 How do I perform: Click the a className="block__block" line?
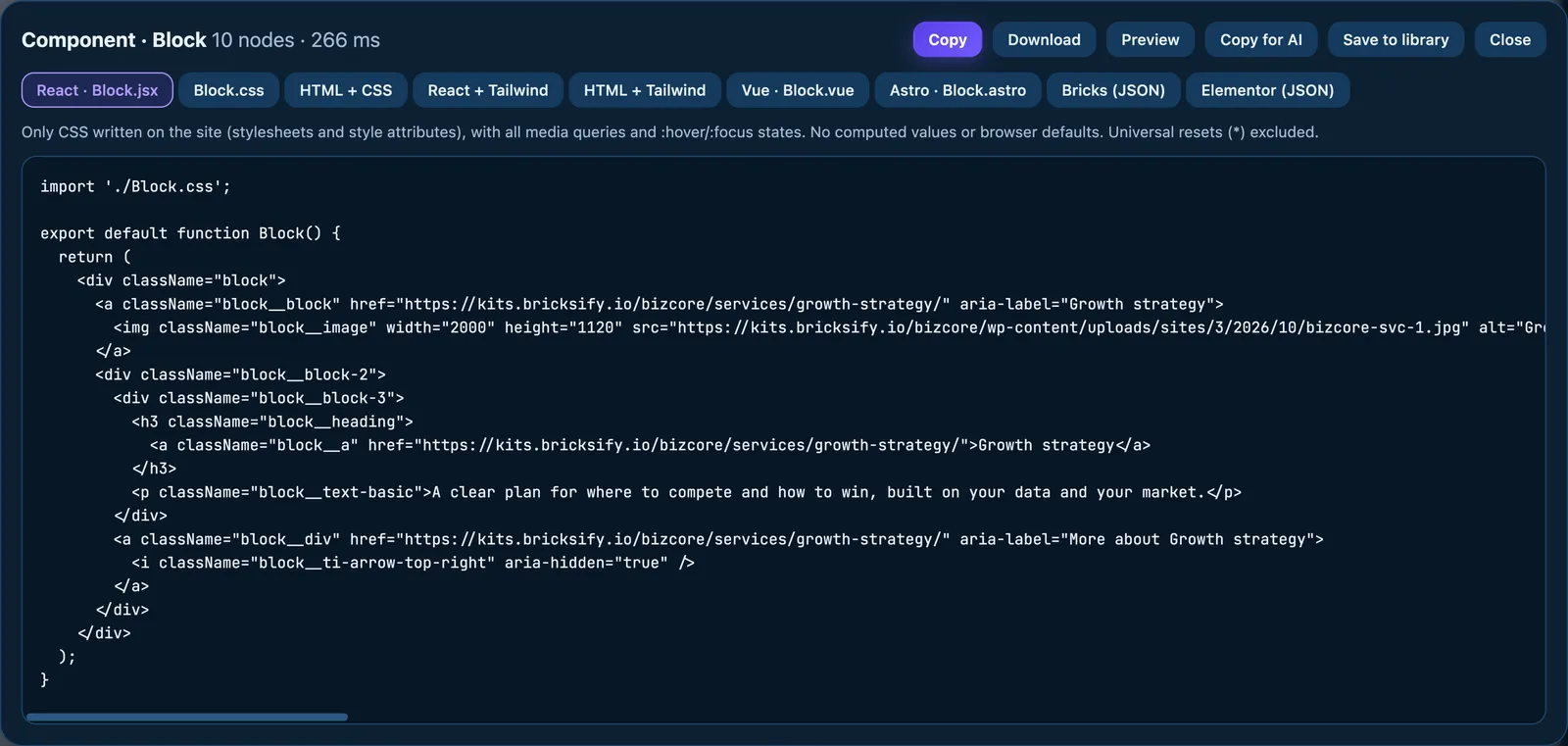659,304
